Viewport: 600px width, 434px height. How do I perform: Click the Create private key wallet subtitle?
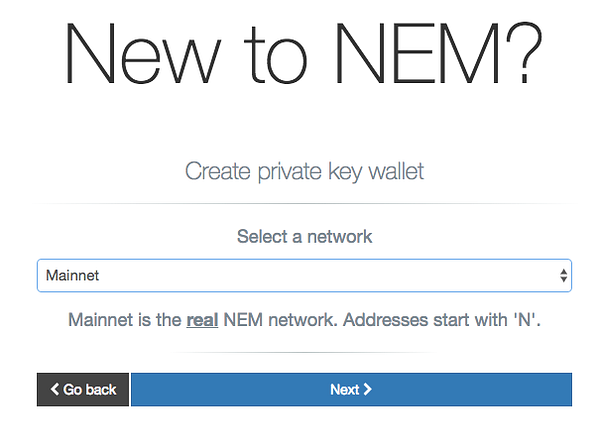tap(304, 171)
